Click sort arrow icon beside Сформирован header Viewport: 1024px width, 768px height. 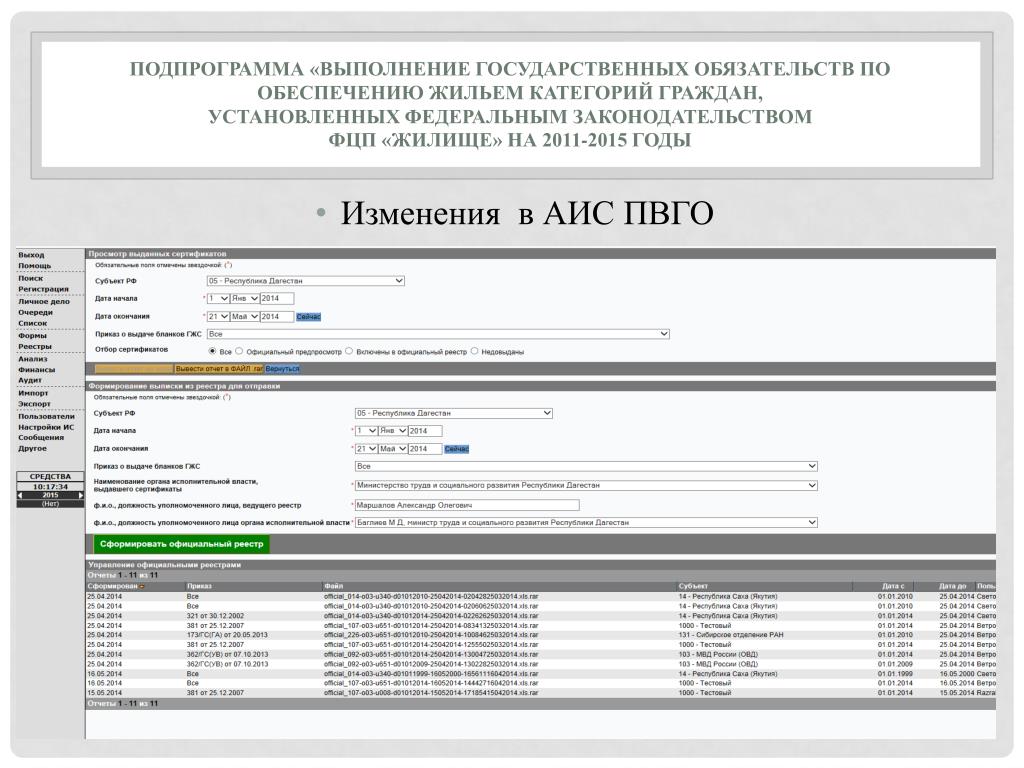pyautogui.click(x=142, y=586)
